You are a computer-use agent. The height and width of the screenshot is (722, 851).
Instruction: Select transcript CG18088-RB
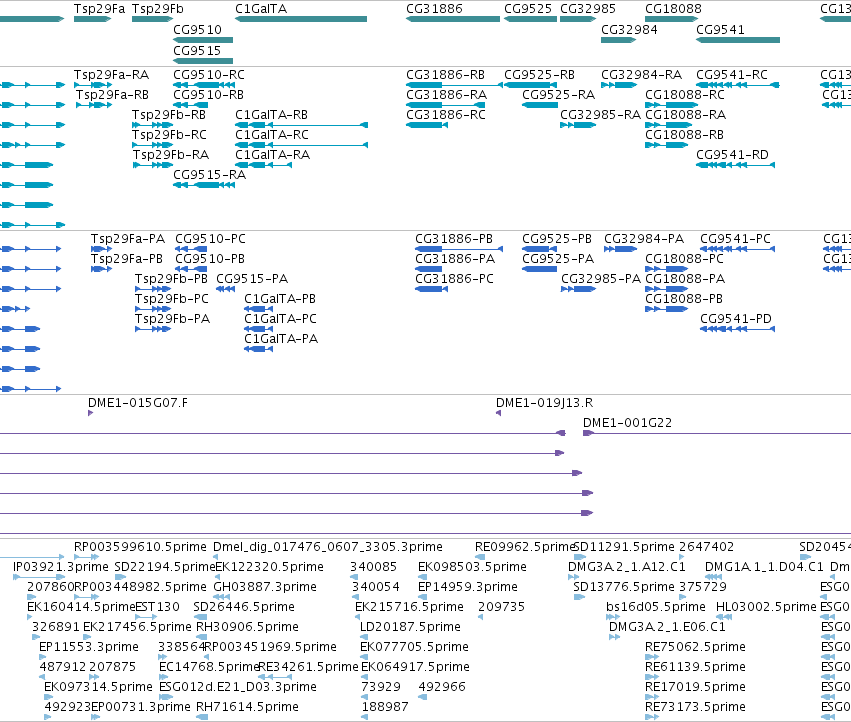pyautogui.click(x=684, y=135)
